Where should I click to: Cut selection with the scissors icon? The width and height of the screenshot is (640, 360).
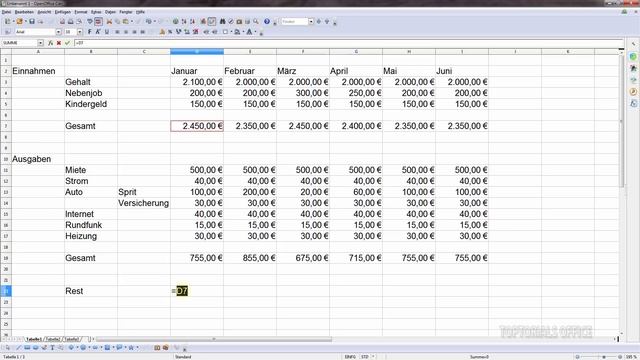click(x=109, y=21)
